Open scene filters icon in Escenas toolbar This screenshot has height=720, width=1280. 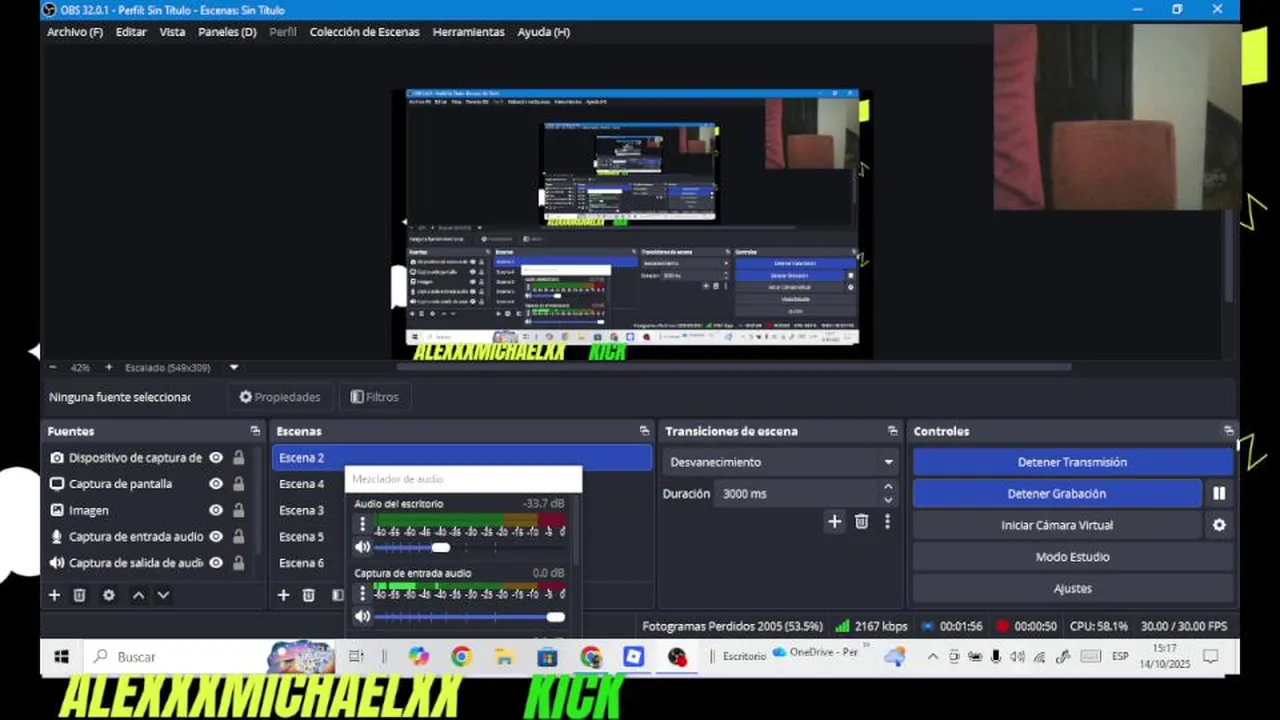point(337,595)
